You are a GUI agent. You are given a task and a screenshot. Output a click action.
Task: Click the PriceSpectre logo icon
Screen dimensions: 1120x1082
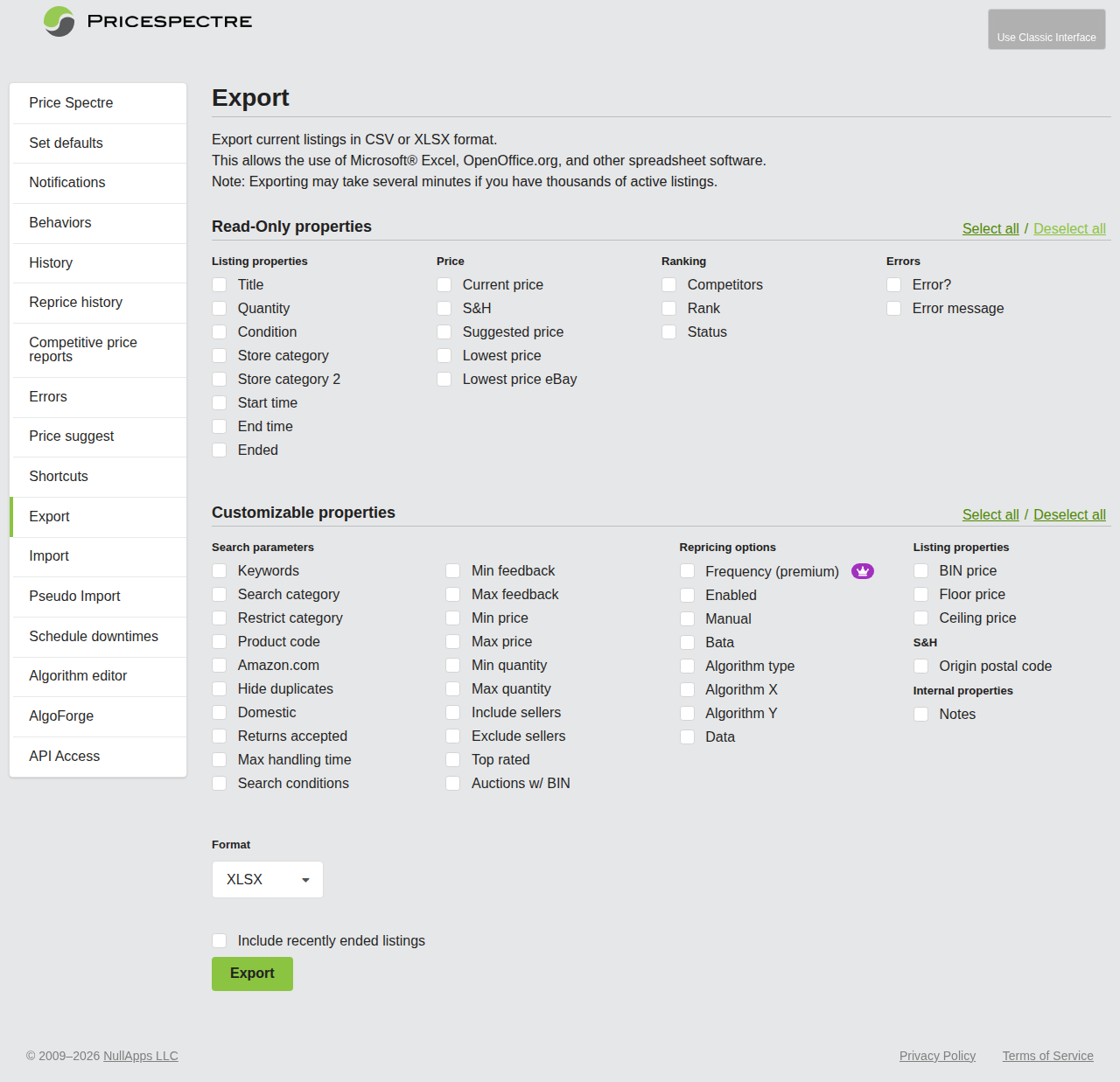58,21
